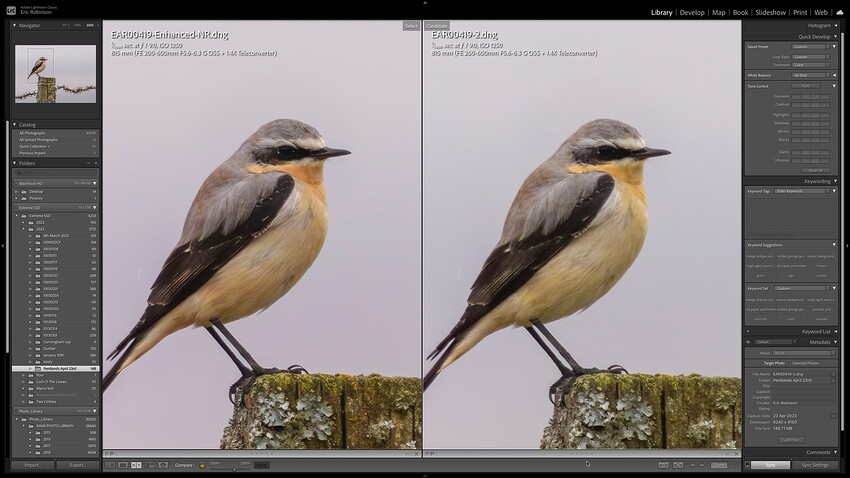Switch to Survey view icon

coord(149,465)
